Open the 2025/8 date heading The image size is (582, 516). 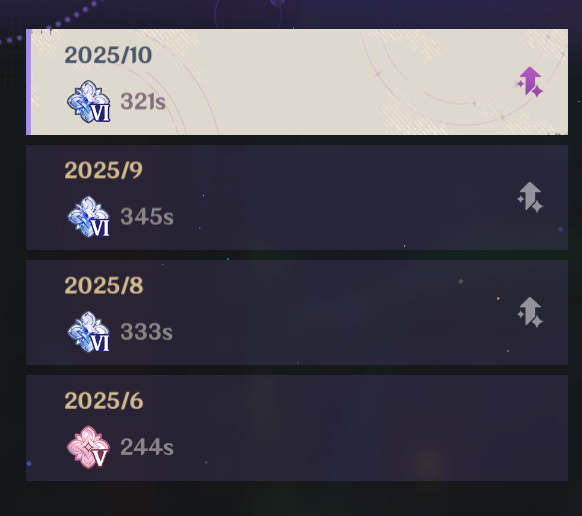[x=104, y=285]
